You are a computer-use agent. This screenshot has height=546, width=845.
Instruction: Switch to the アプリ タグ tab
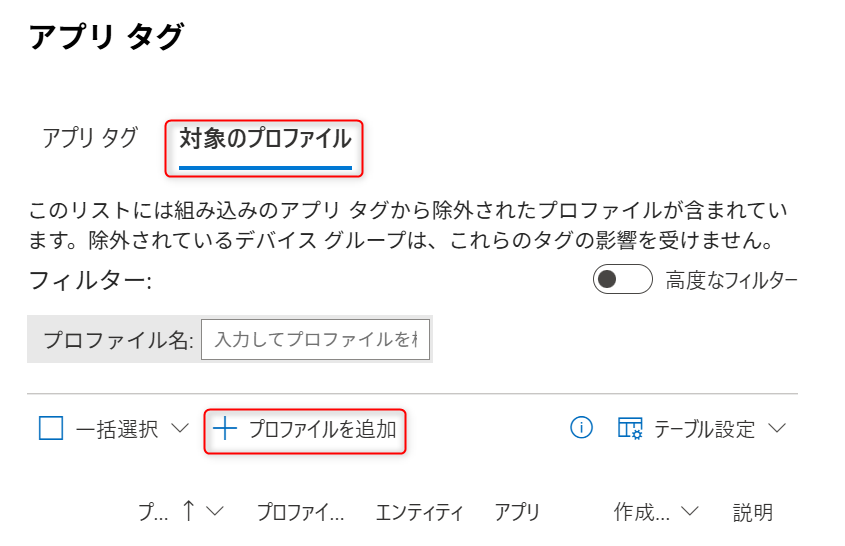(90, 138)
